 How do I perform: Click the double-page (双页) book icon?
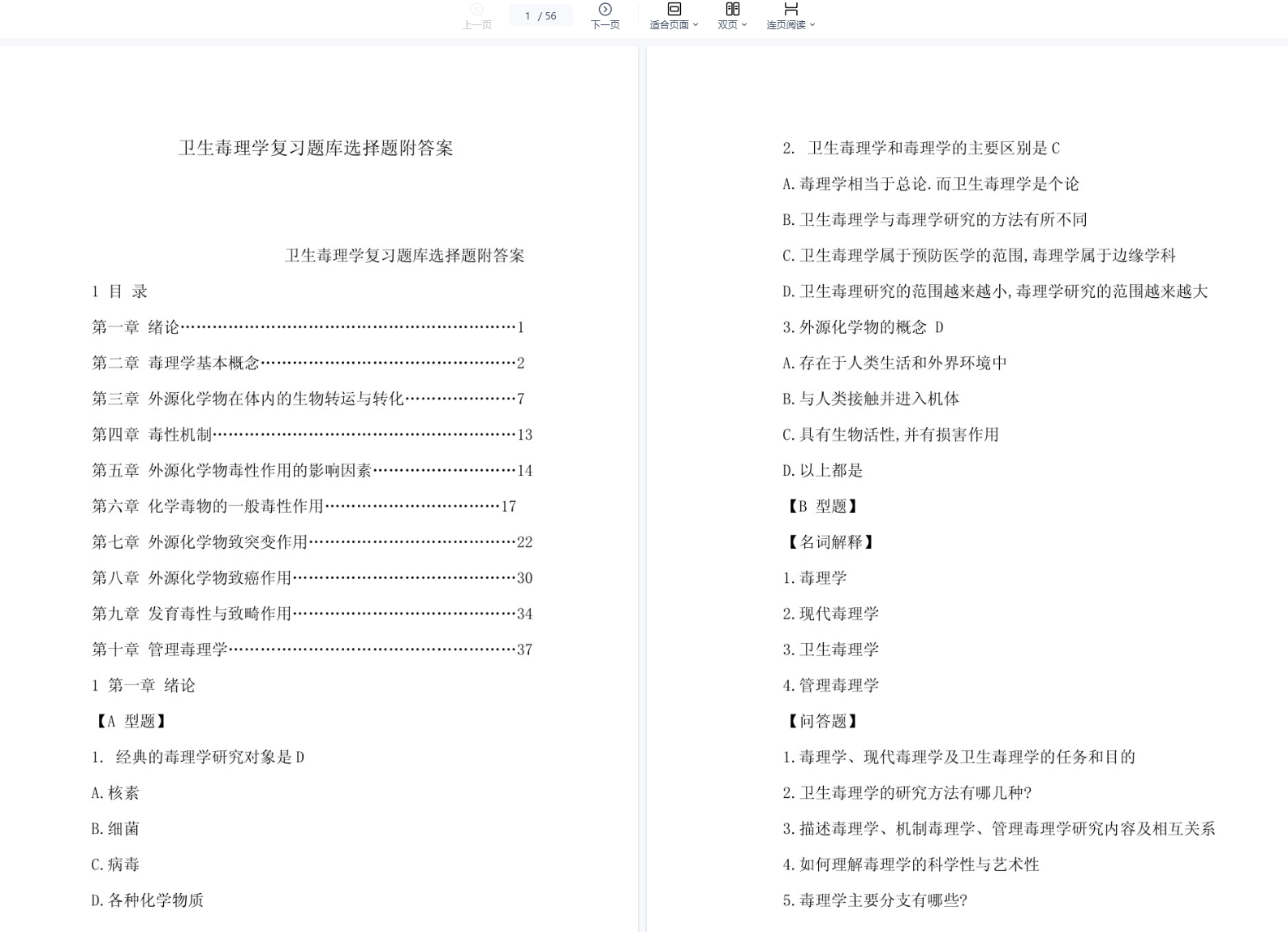(x=732, y=9)
